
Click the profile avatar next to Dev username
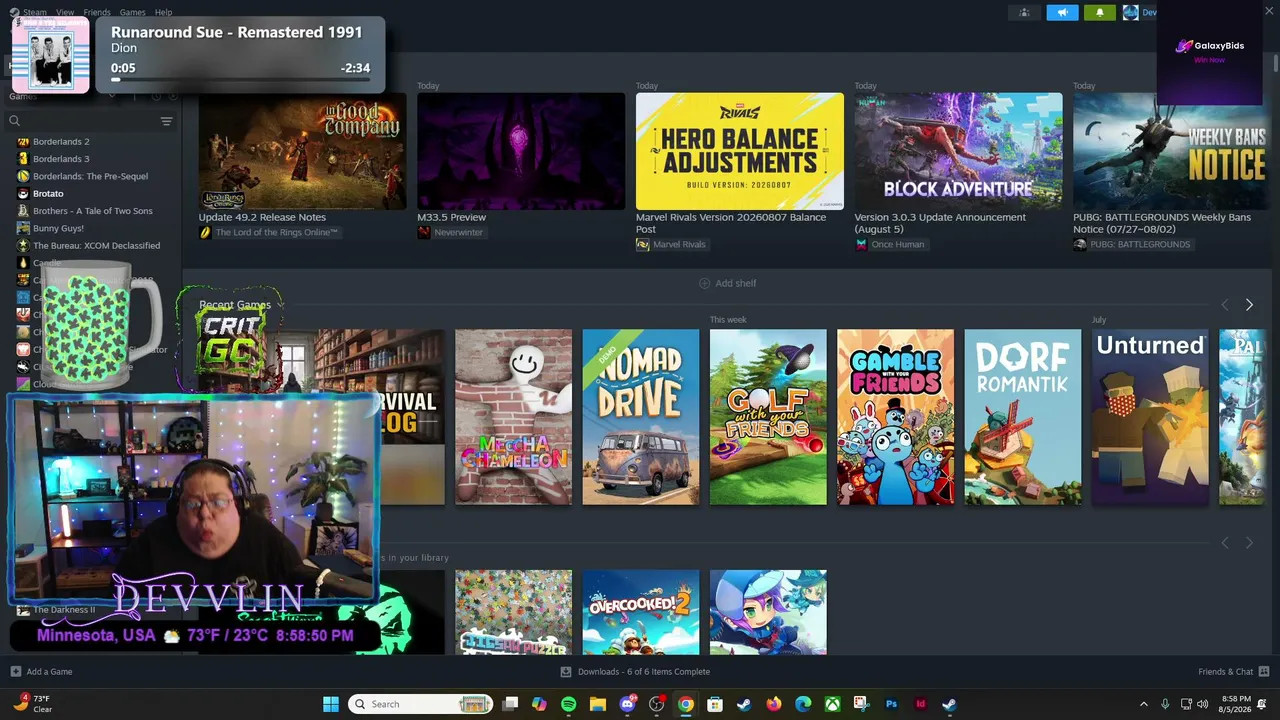(1131, 12)
